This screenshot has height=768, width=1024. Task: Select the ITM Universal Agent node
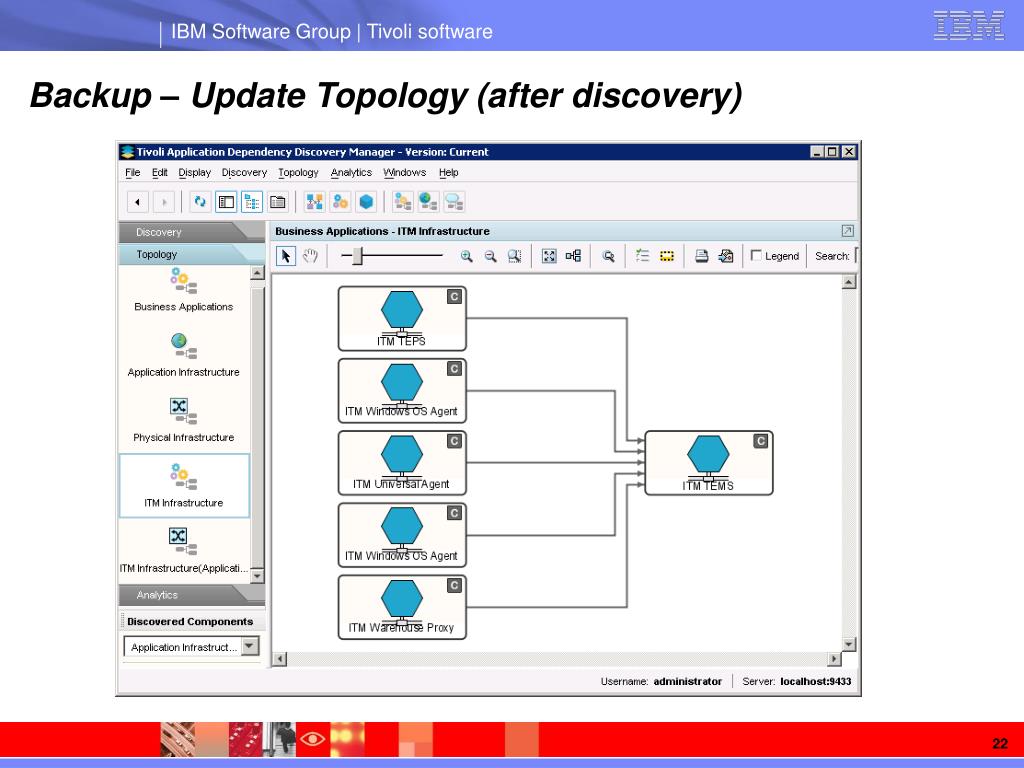(x=402, y=463)
